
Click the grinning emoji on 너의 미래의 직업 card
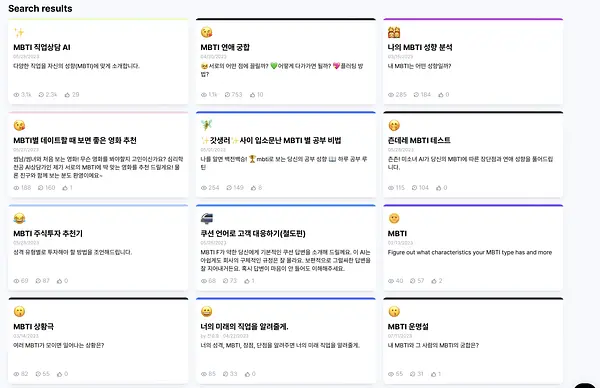click(207, 311)
